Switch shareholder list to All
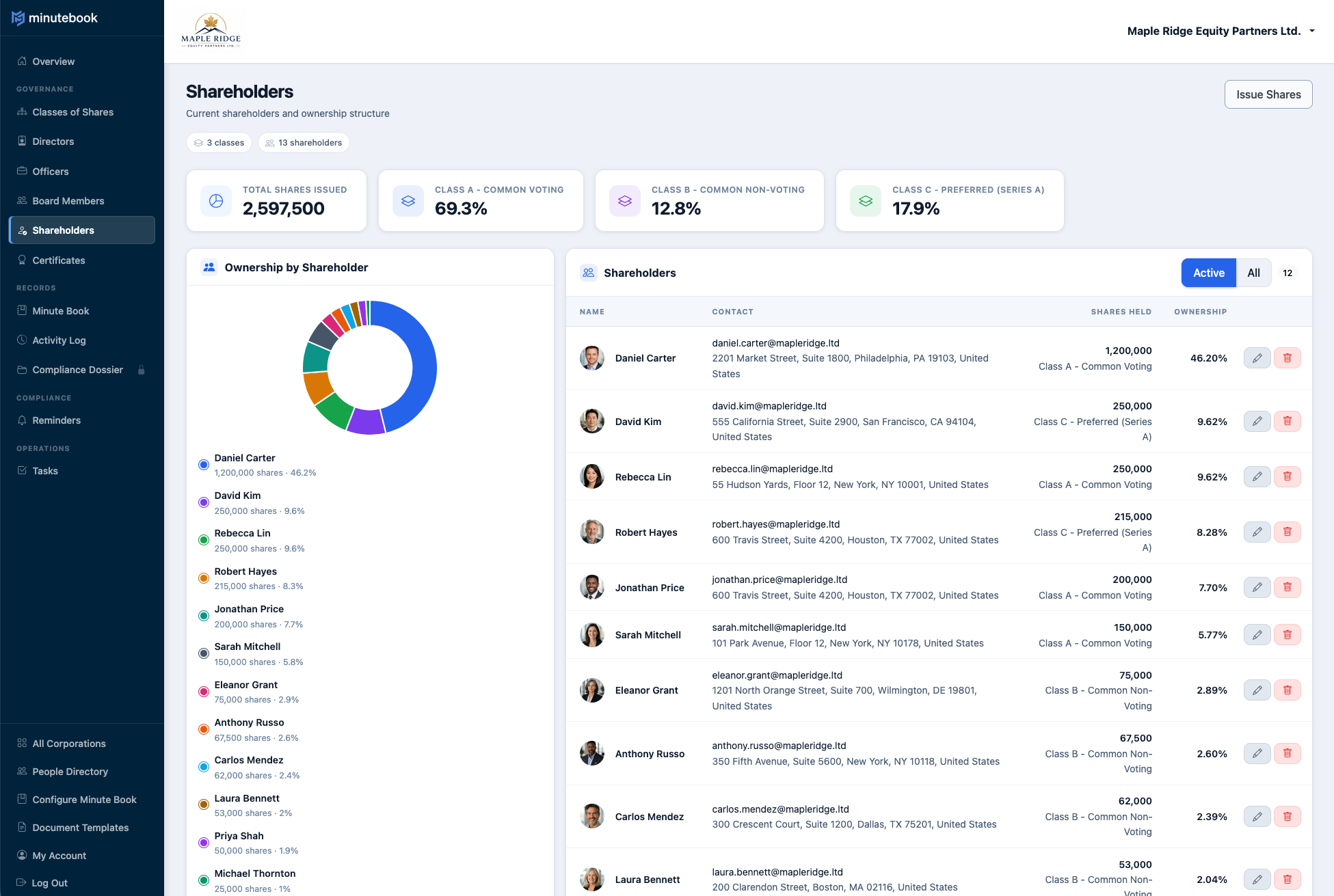The image size is (1334, 896). click(1254, 273)
